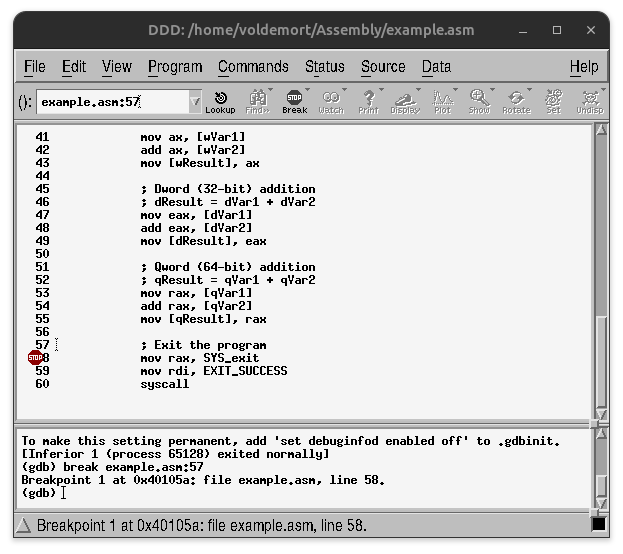Screen dimensions: 623x554
Task: Minimize the DDD window
Action: pos(523,31)
